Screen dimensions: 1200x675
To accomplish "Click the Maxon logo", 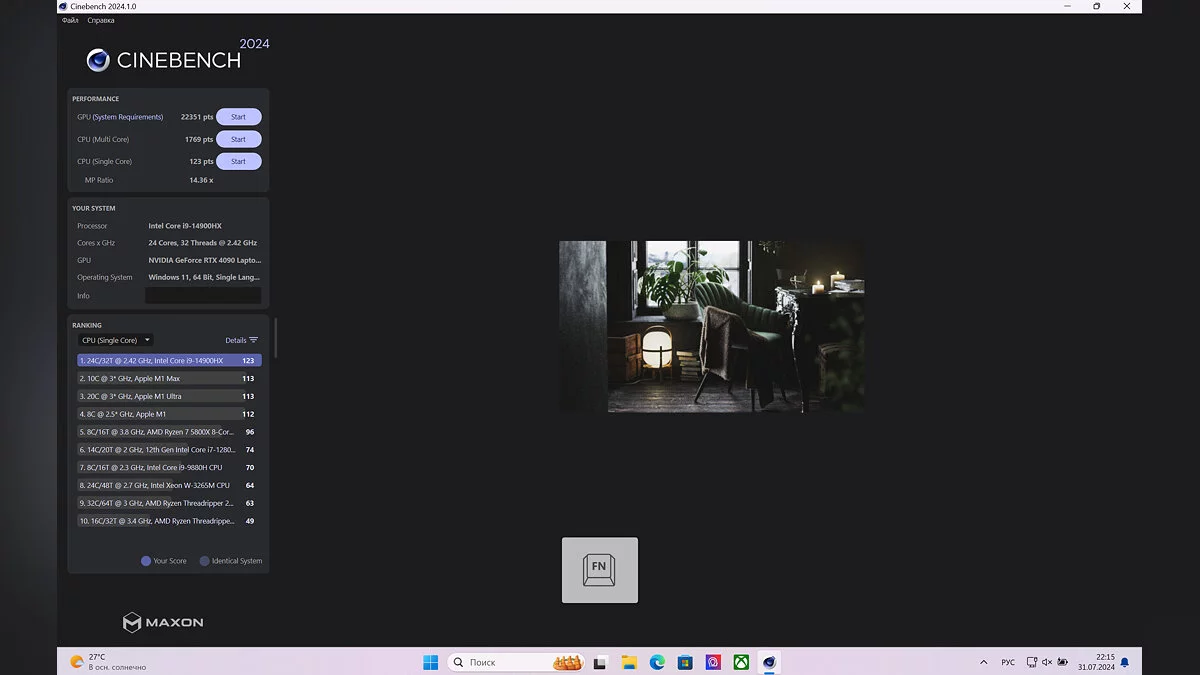I will (x=163, y=622).
